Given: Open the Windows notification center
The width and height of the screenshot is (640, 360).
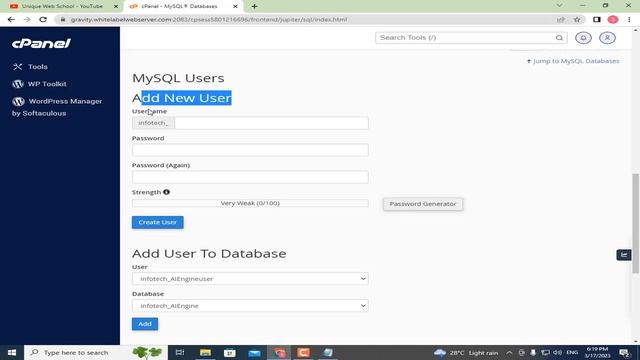Looking at the screenshot, I should (624, 353).
